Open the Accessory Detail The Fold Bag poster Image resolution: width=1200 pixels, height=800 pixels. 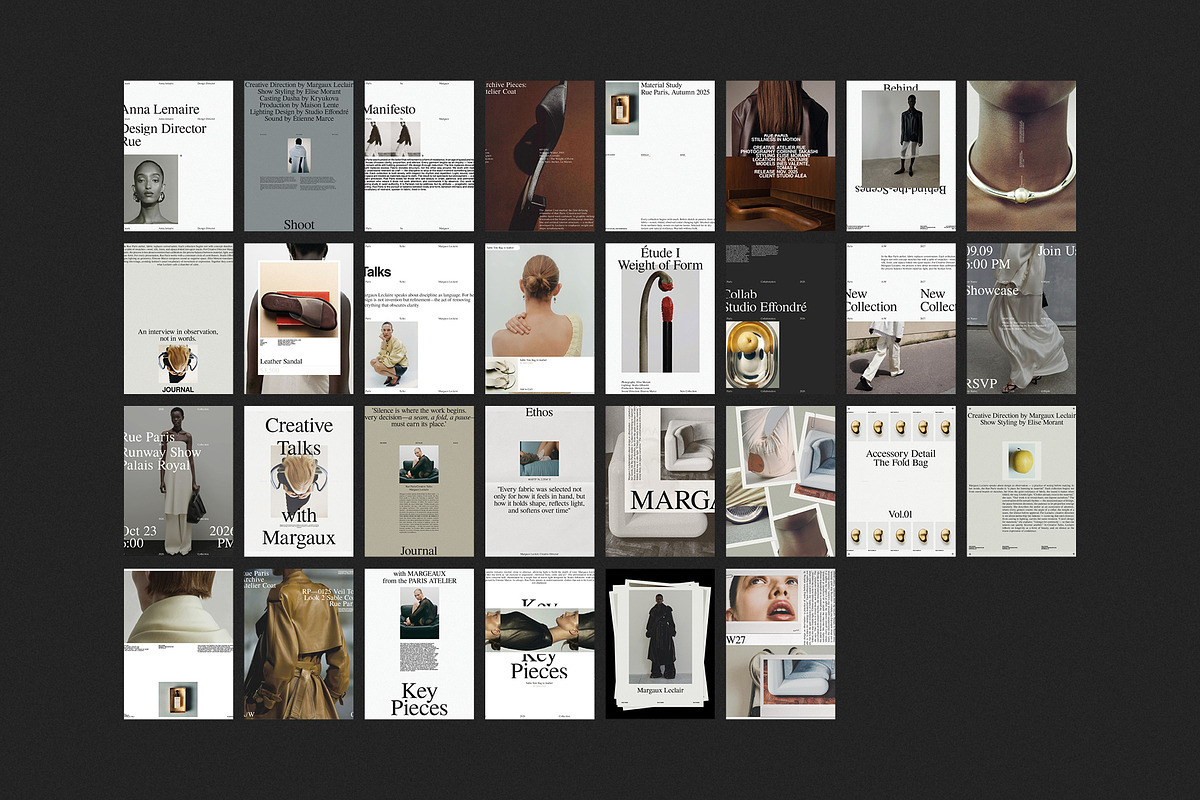coord(901,481)
